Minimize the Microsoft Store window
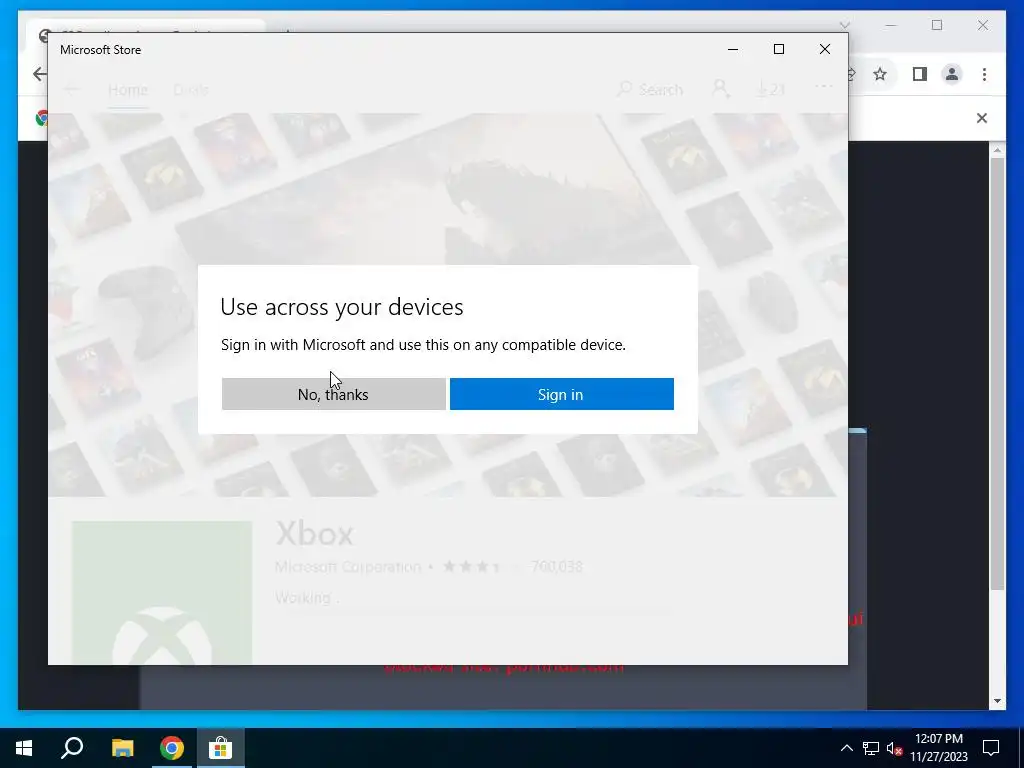Viewport: 1024px width, 768px height. (x=733, y=50)
